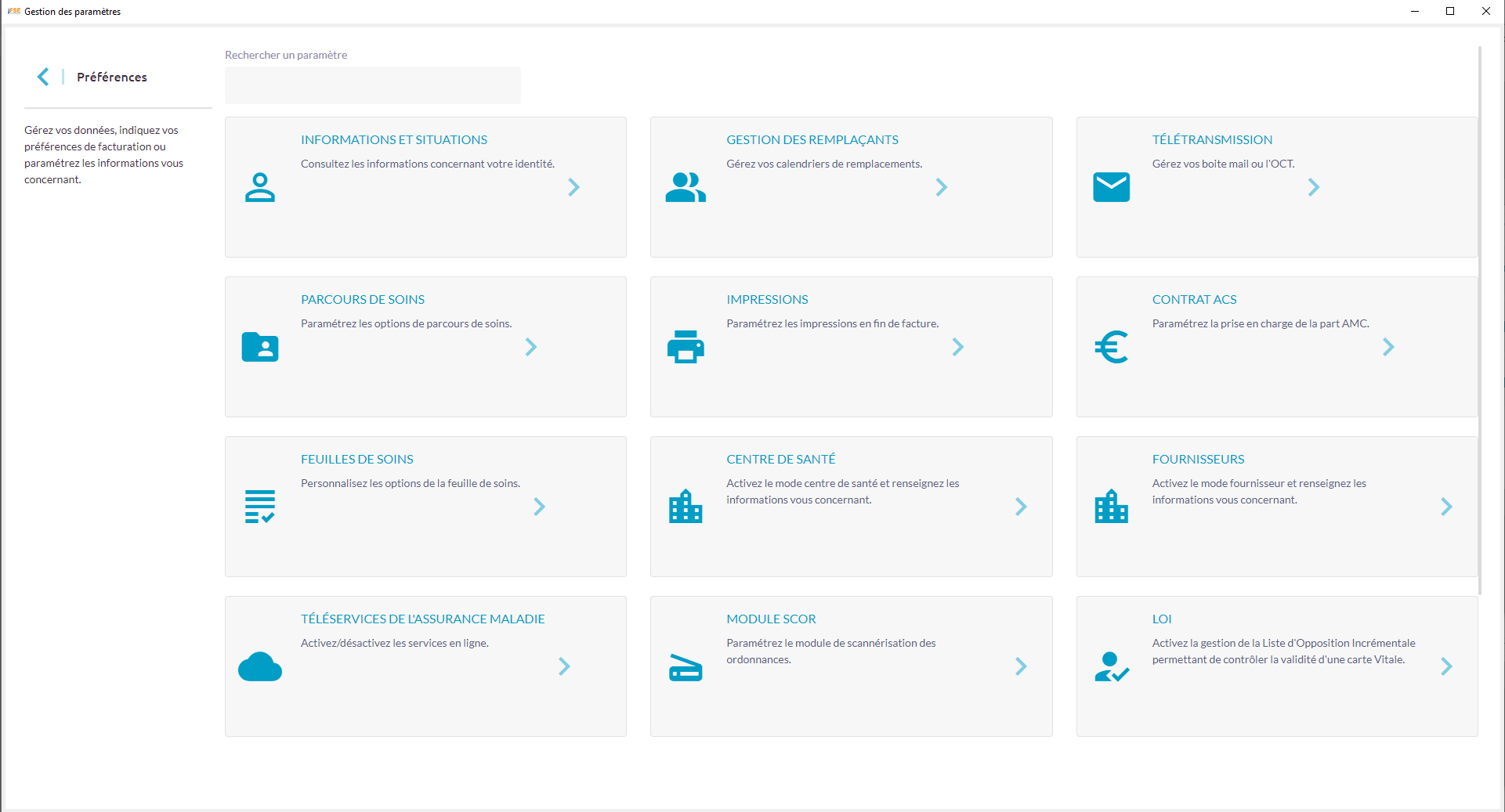The image size is (1505, 812).
Task: Open Fournisseurs via its chevron arrow
Action: tap(1446, 507)
